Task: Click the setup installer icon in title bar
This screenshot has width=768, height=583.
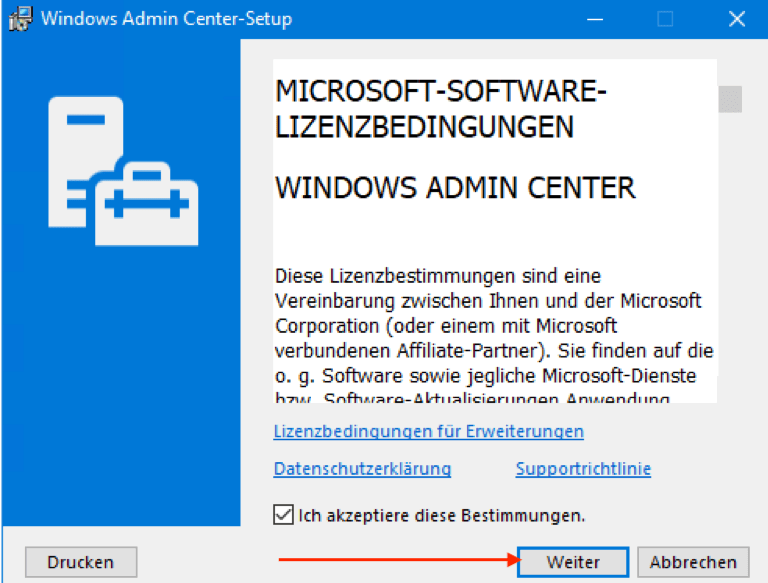Action: pos(21,19)
